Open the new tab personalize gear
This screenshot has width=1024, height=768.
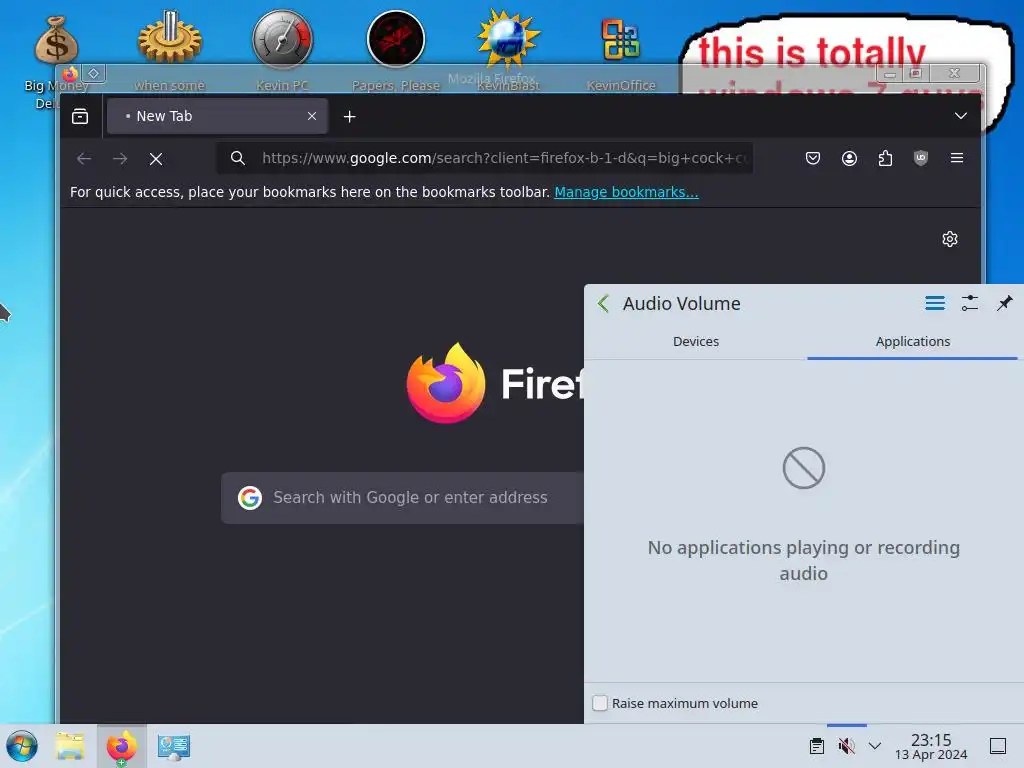(950, 239)
